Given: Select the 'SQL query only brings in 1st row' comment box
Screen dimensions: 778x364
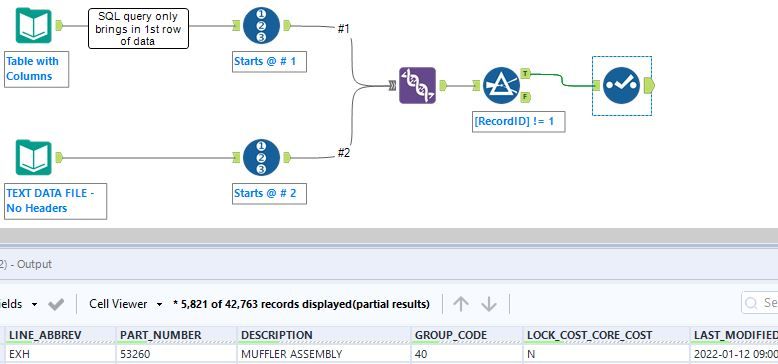Looking at the screenshot, I should (138, 28).
